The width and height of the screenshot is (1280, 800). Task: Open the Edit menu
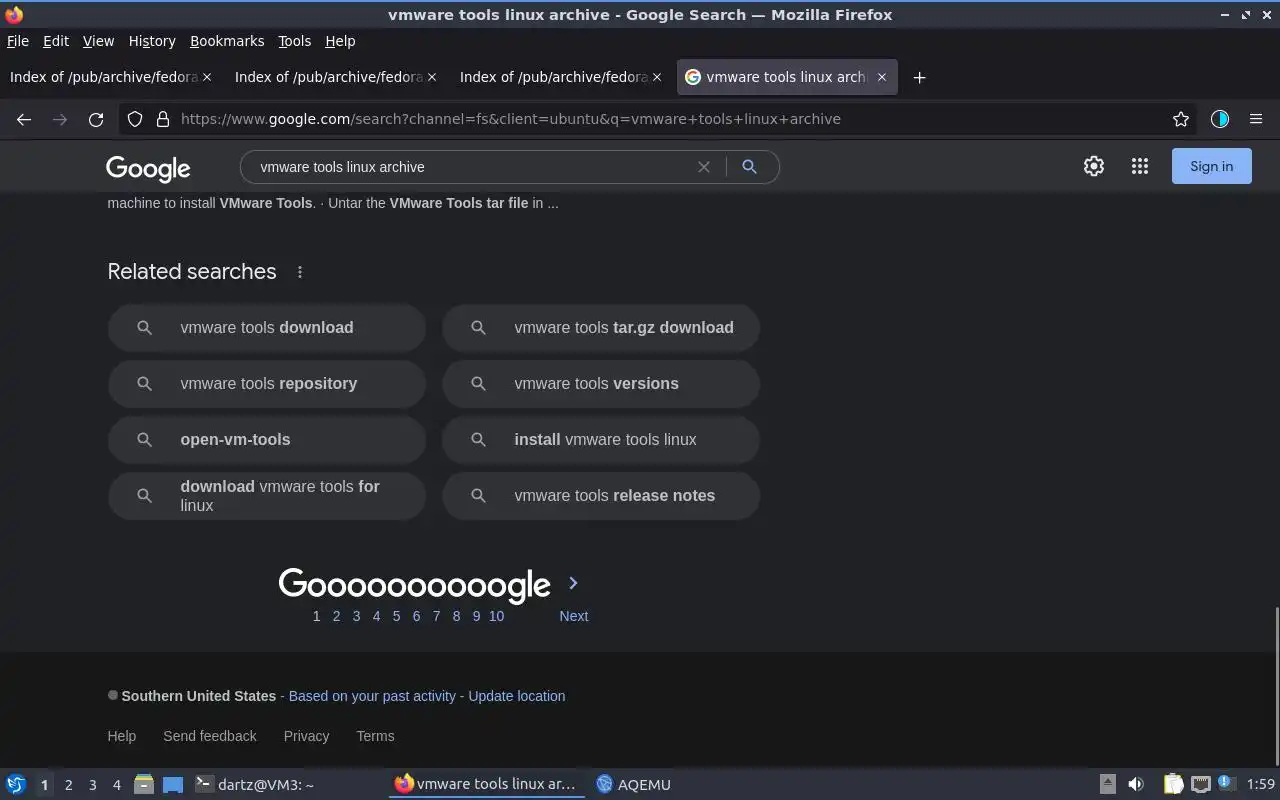[x=56, y=41]
